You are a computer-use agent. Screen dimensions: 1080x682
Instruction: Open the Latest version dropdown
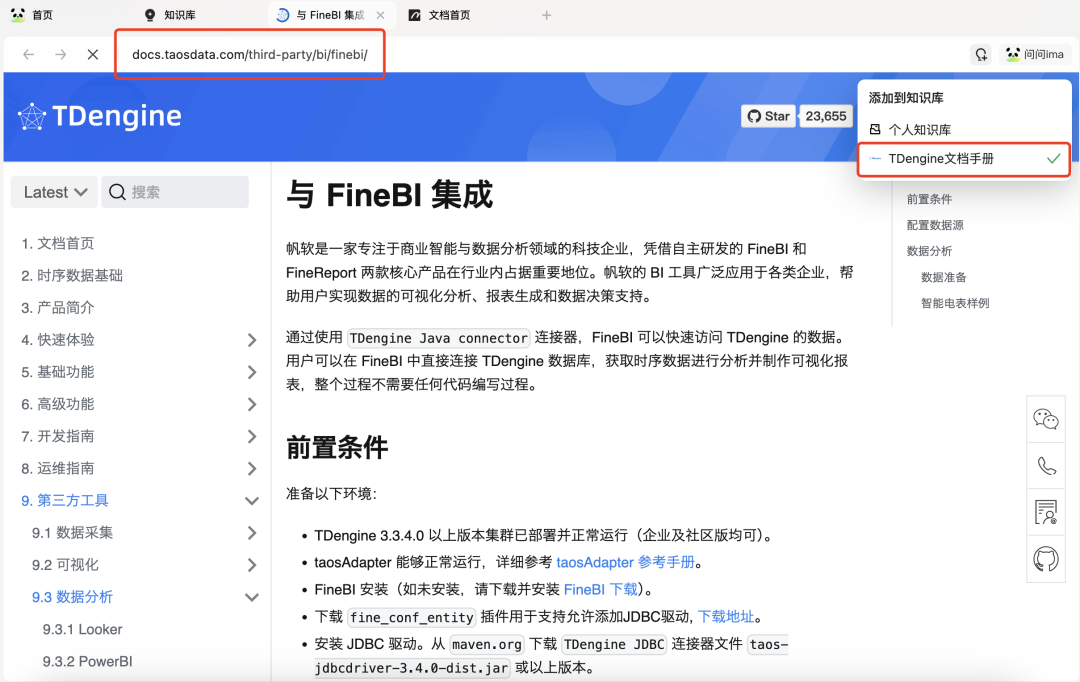point(54,192)
